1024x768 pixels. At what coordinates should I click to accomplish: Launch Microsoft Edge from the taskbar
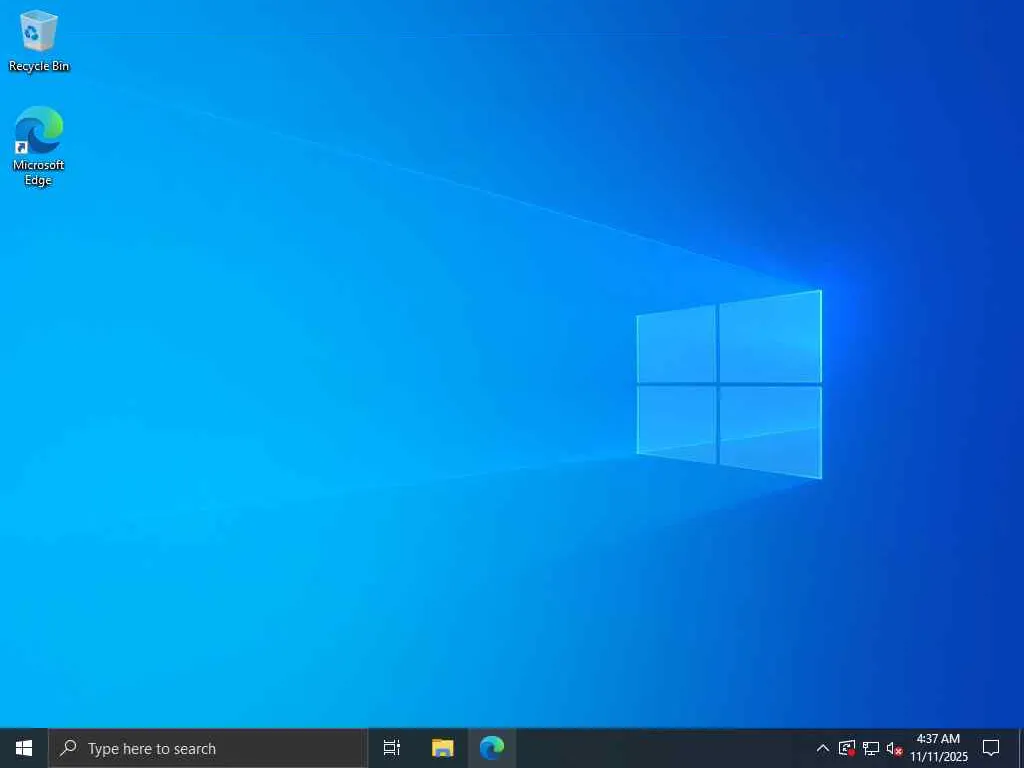pyautogui.click(x=492, y=748)
